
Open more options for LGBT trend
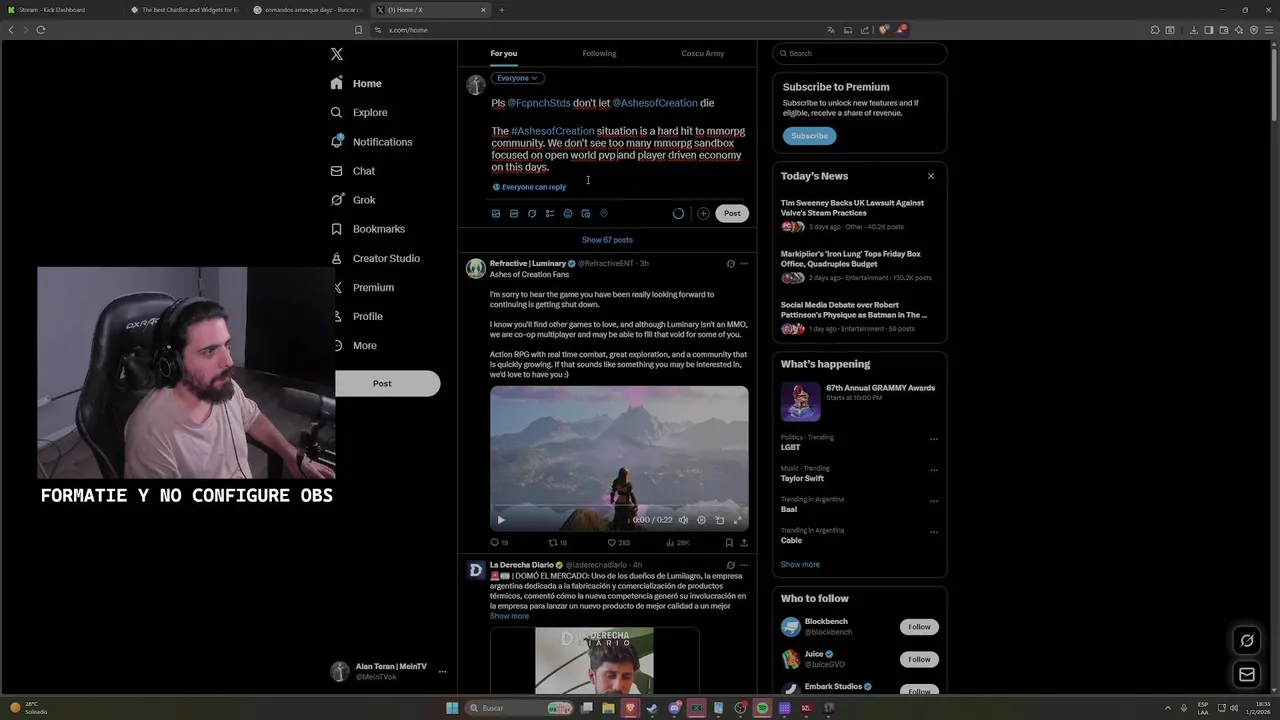point(934,439)
